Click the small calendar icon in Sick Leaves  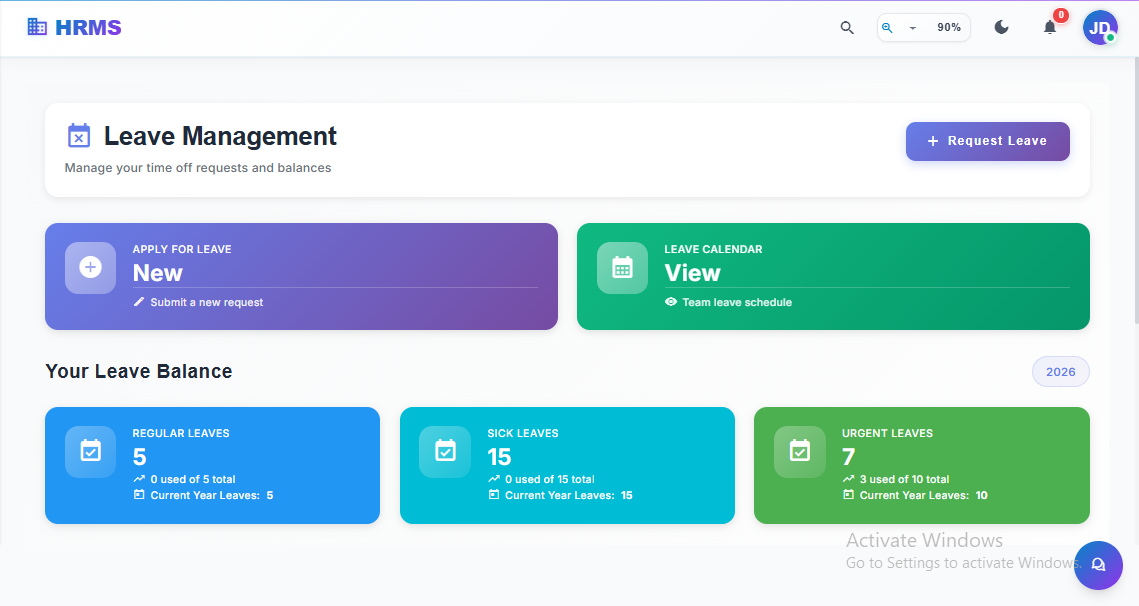pos(494,495)
